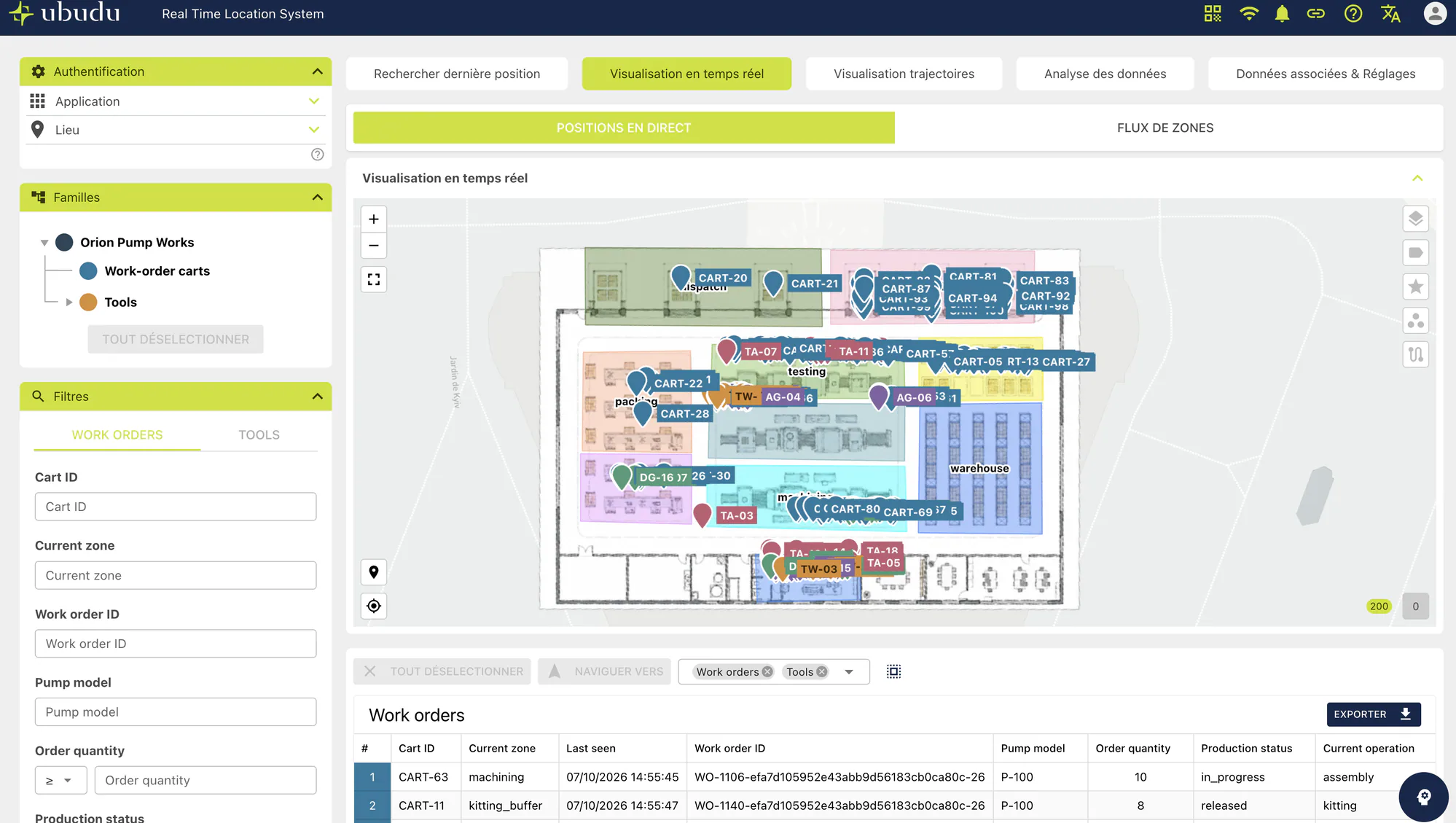Collapse the Familles panel
The width and height of the screenshot is (1456, 823).
317,198
